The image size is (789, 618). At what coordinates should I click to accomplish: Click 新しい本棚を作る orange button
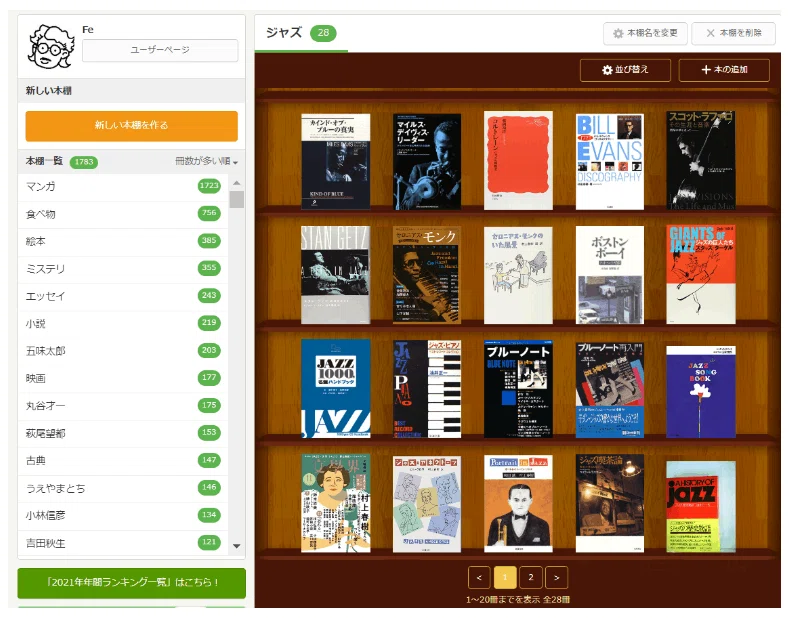click(131, 125)
